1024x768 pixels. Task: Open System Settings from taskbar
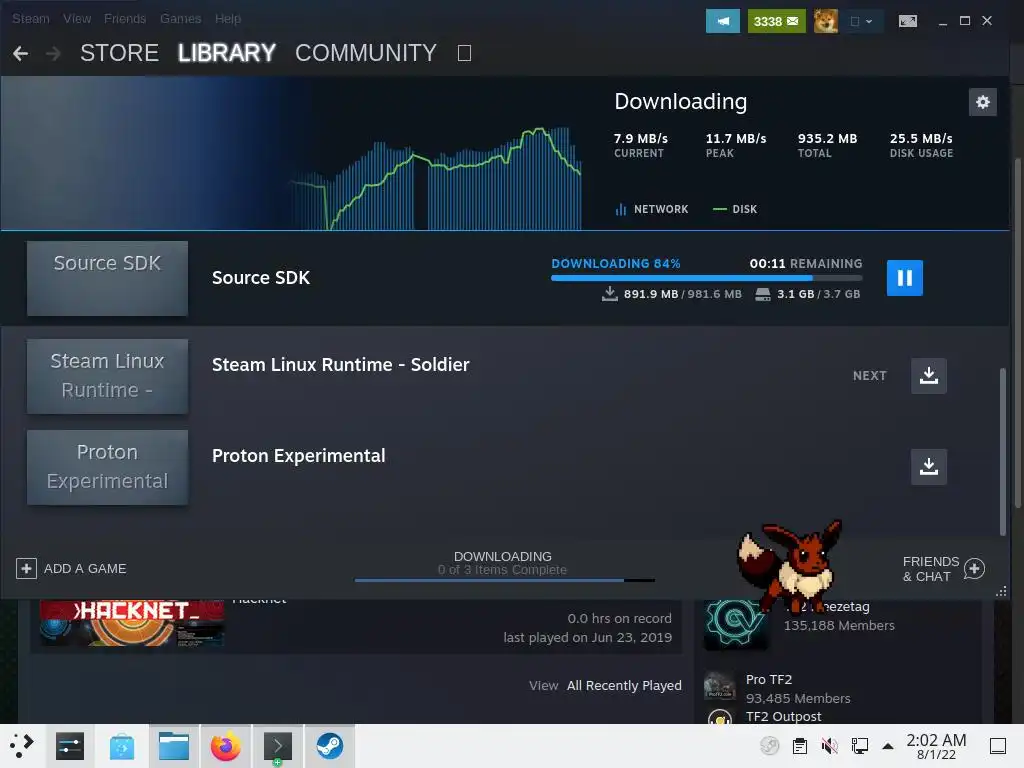(x=70, y=746)
